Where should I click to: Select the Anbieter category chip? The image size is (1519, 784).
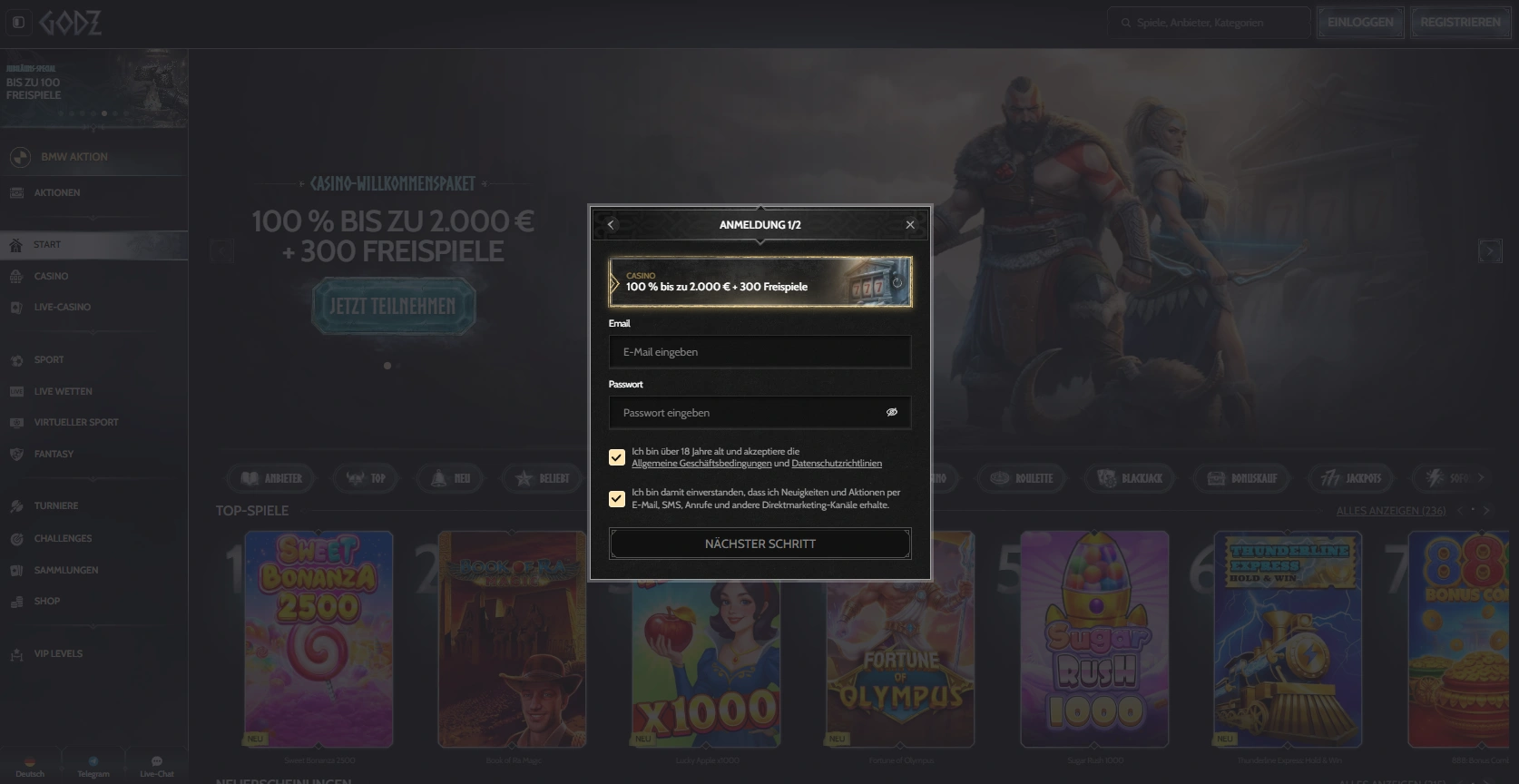click(x=270, y=478)
